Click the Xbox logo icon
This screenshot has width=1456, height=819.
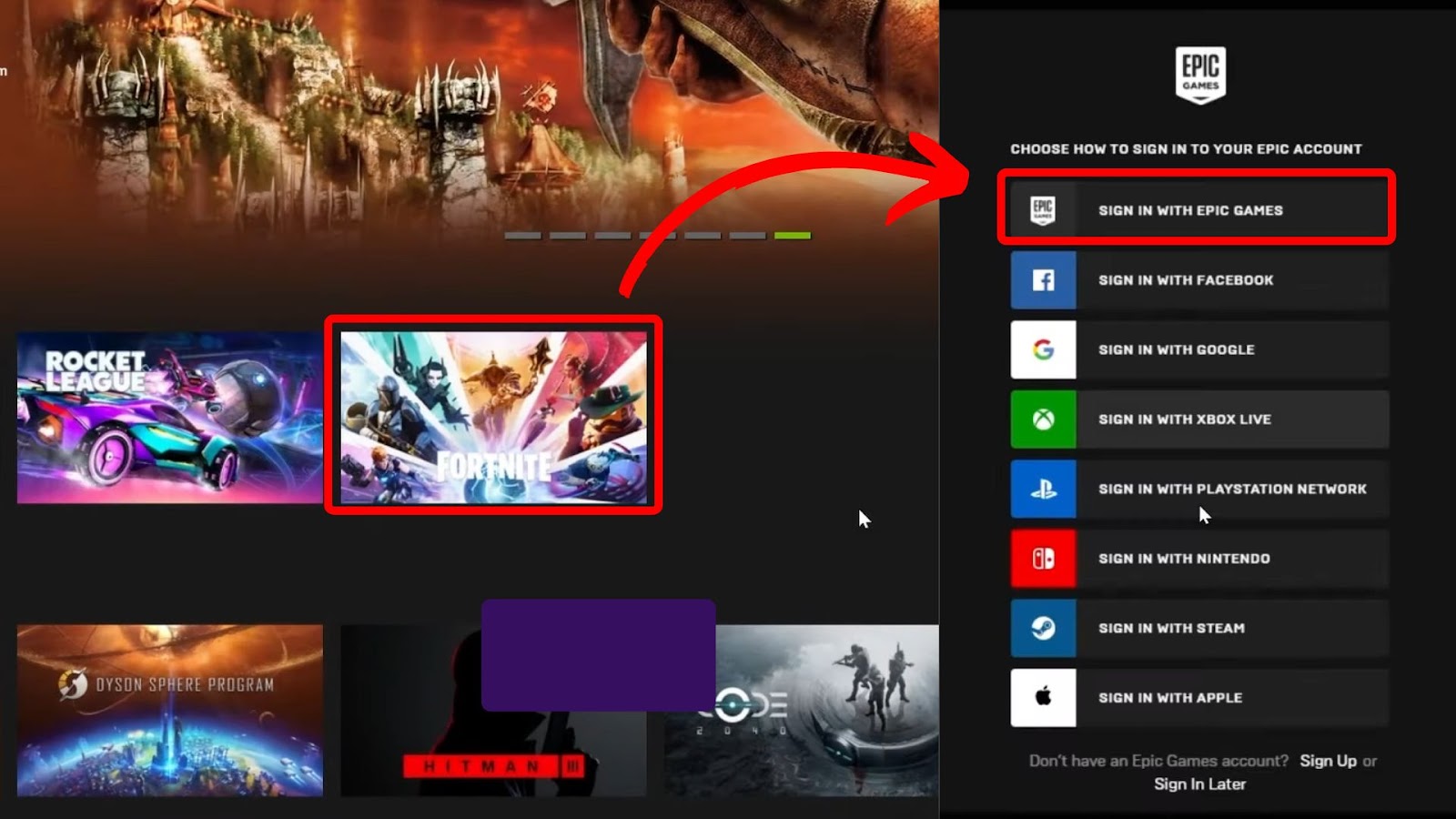tap(1043, 420)
